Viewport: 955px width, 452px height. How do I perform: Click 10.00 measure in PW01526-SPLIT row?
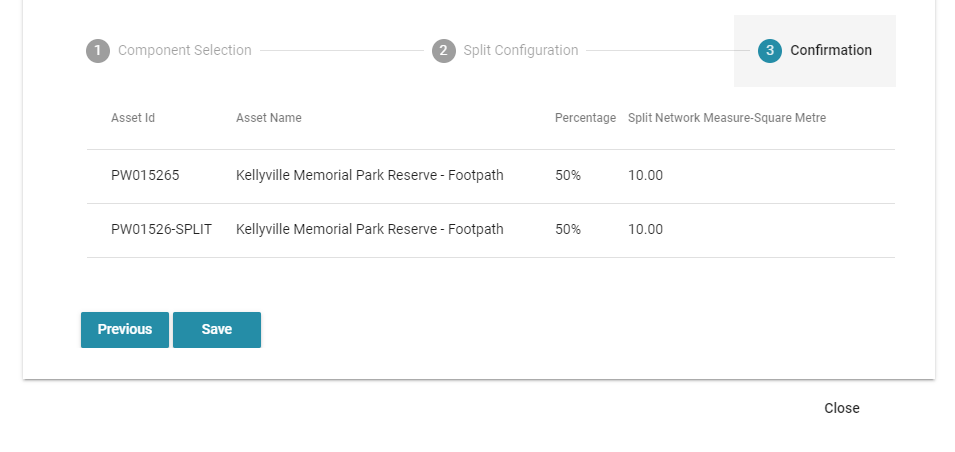click(x=645, y=230)
